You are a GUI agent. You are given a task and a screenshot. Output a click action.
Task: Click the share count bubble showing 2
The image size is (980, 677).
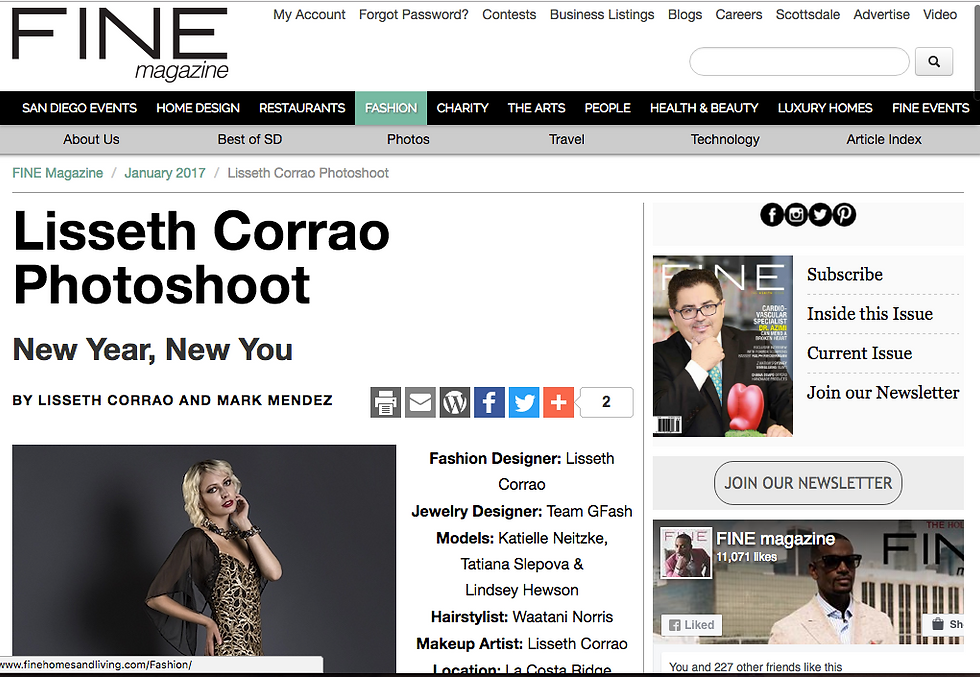click(606, 402)
